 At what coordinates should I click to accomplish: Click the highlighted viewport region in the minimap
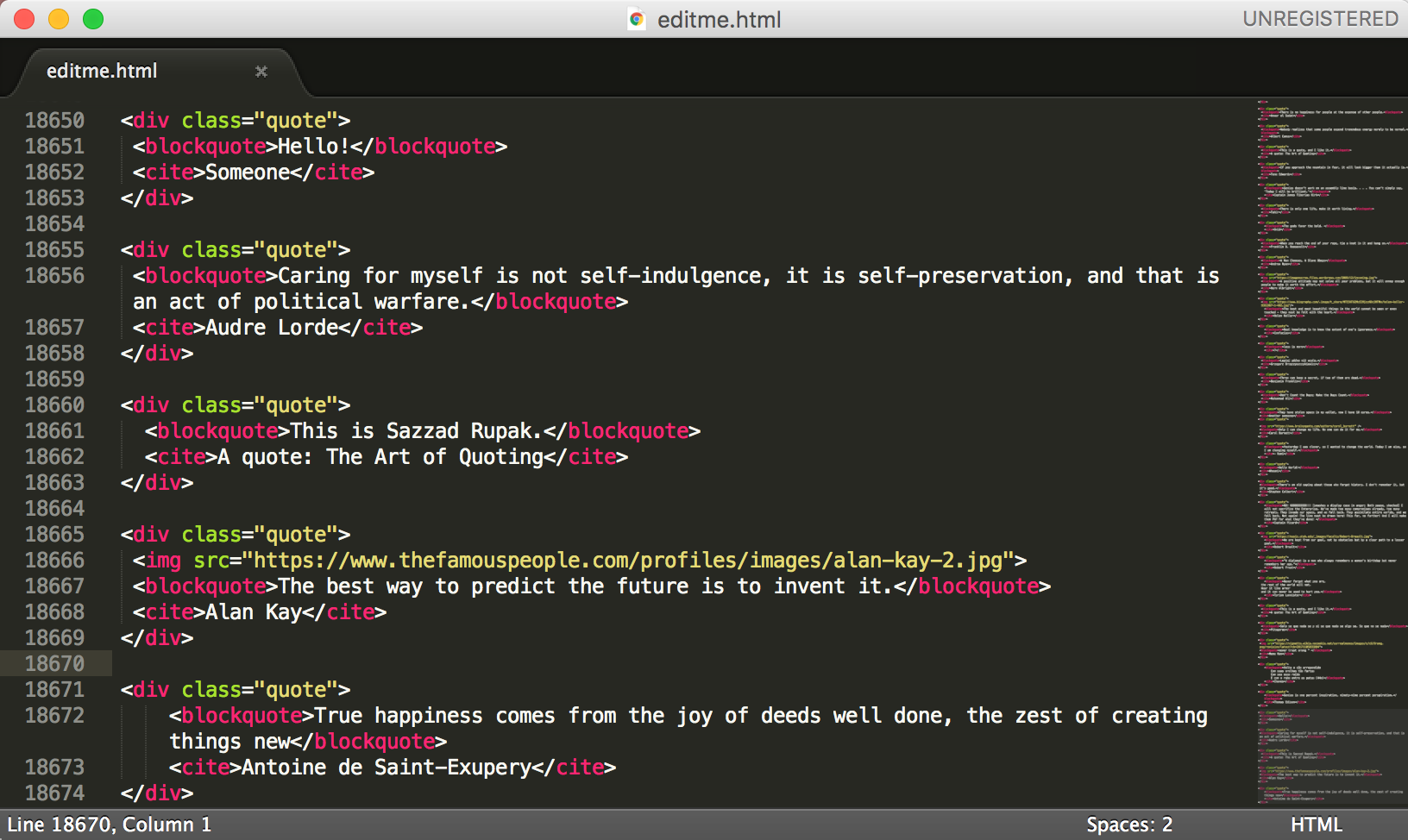pyautogui.click(x=1329, y=757)
